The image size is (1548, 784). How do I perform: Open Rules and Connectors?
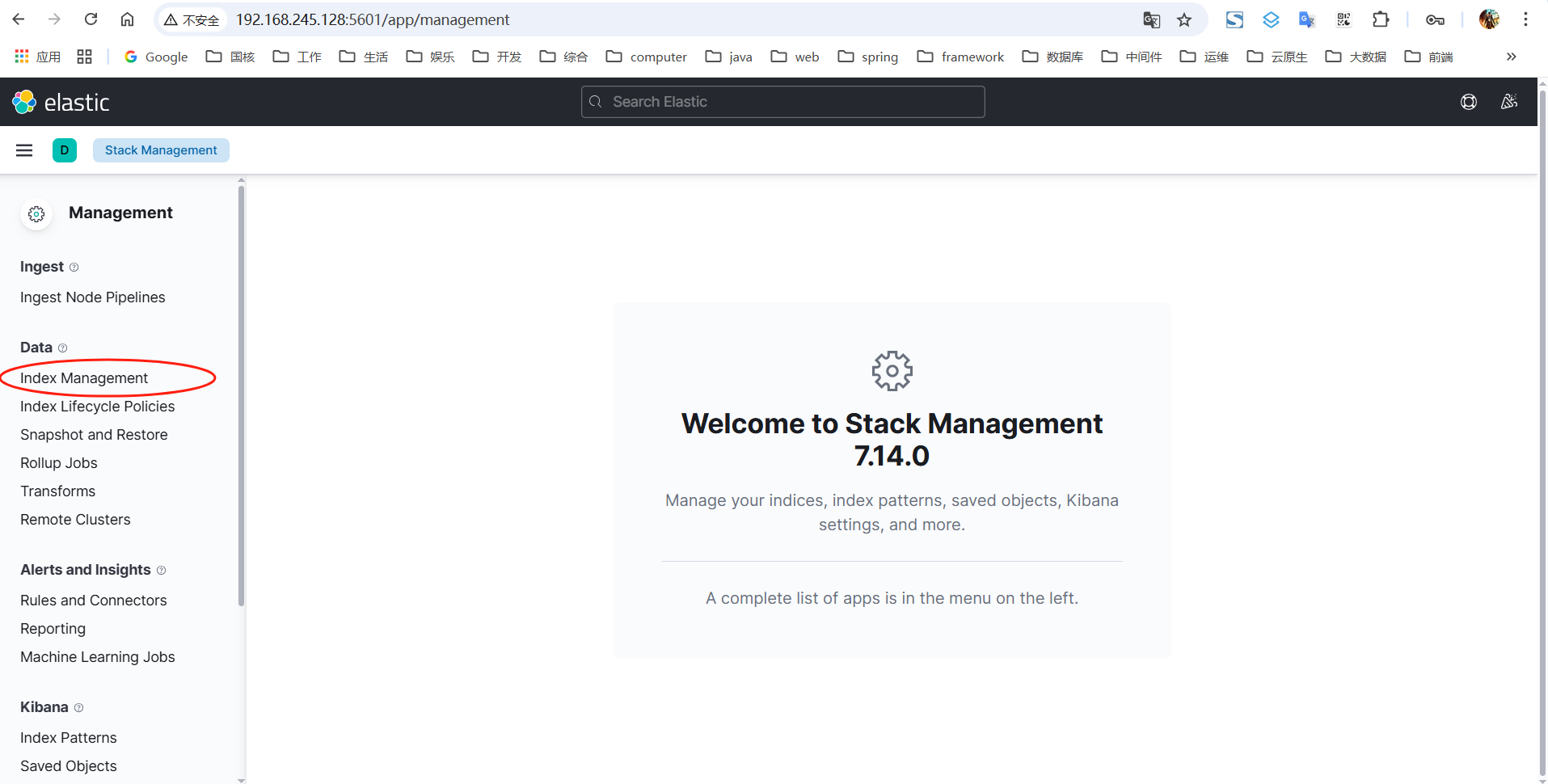(94, 601)
